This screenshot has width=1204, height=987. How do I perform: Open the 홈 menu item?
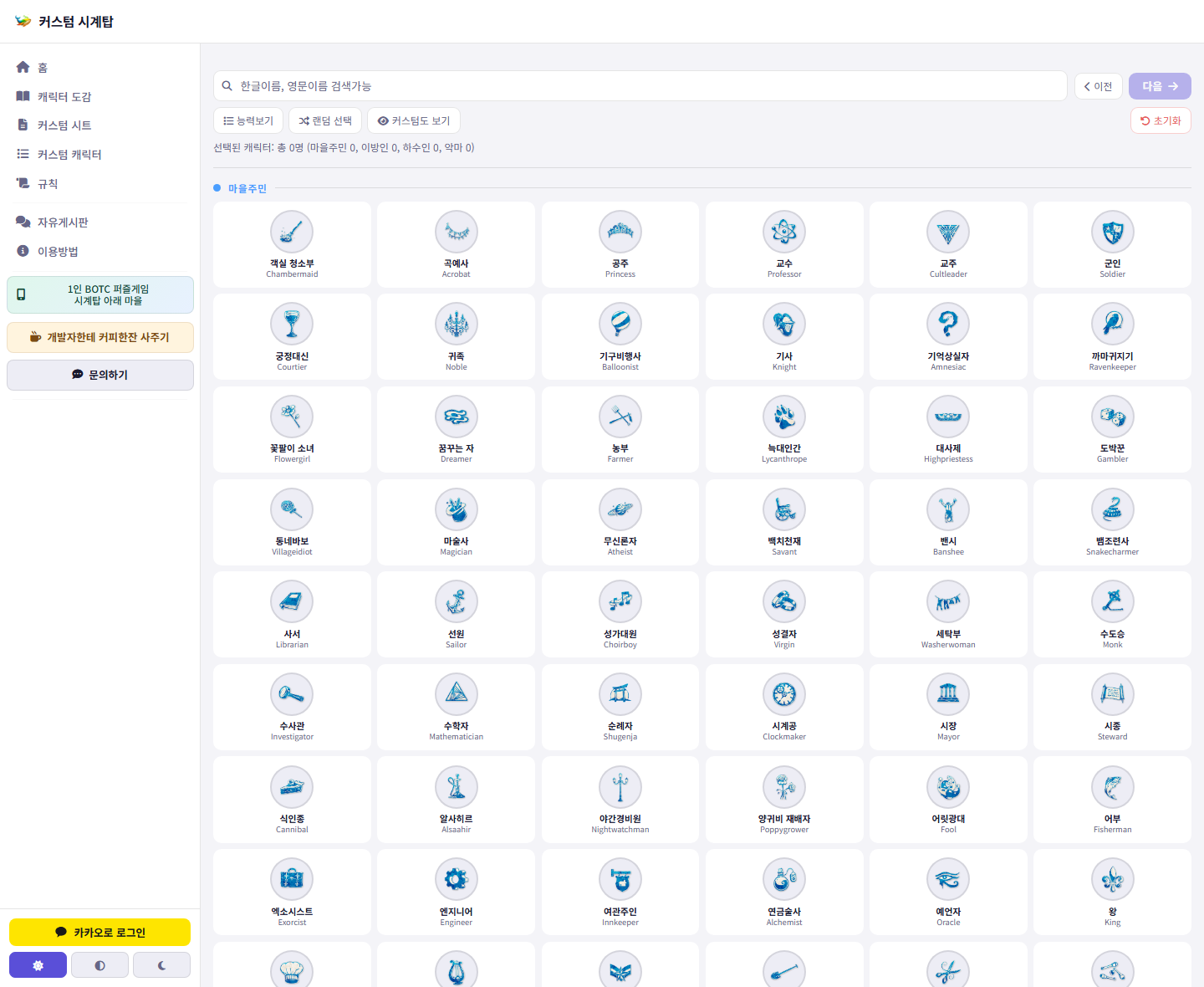click(x=100, y=67)
